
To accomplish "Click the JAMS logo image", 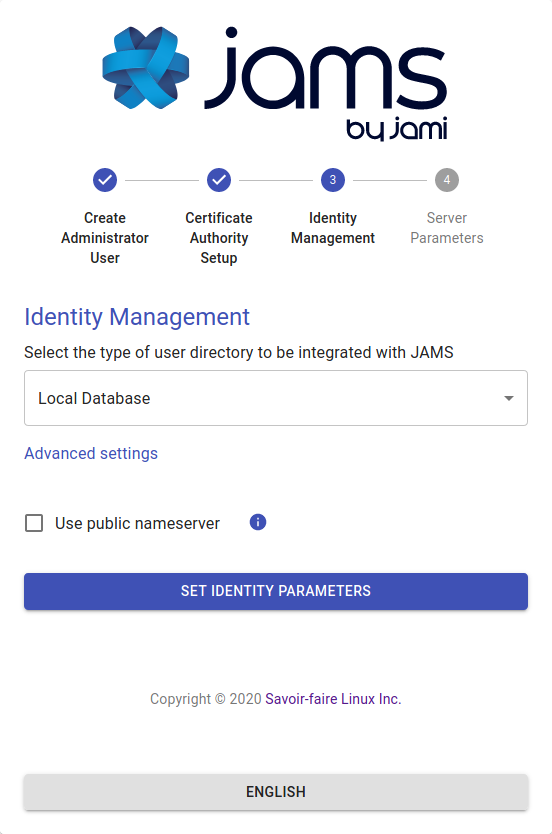I will tap(275, 84).
